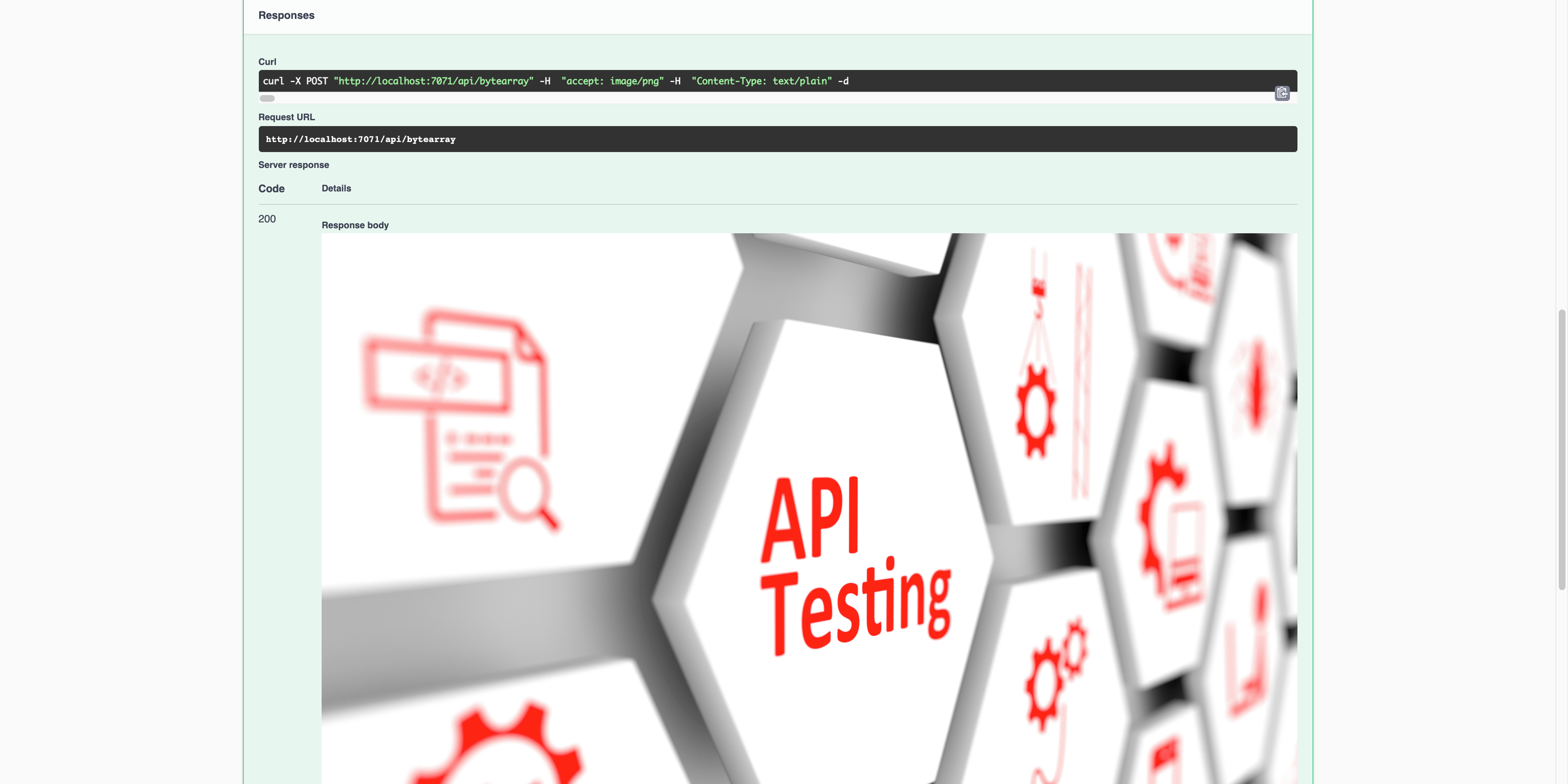The height and width of the screenshot is (784, 1568).
Task: Click the Details column header
Action: point(336,189)
